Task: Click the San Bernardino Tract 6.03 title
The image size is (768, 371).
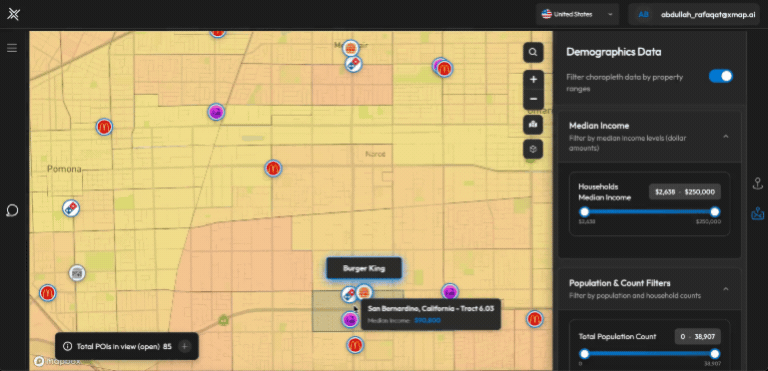Action: (x=431, y=308)
